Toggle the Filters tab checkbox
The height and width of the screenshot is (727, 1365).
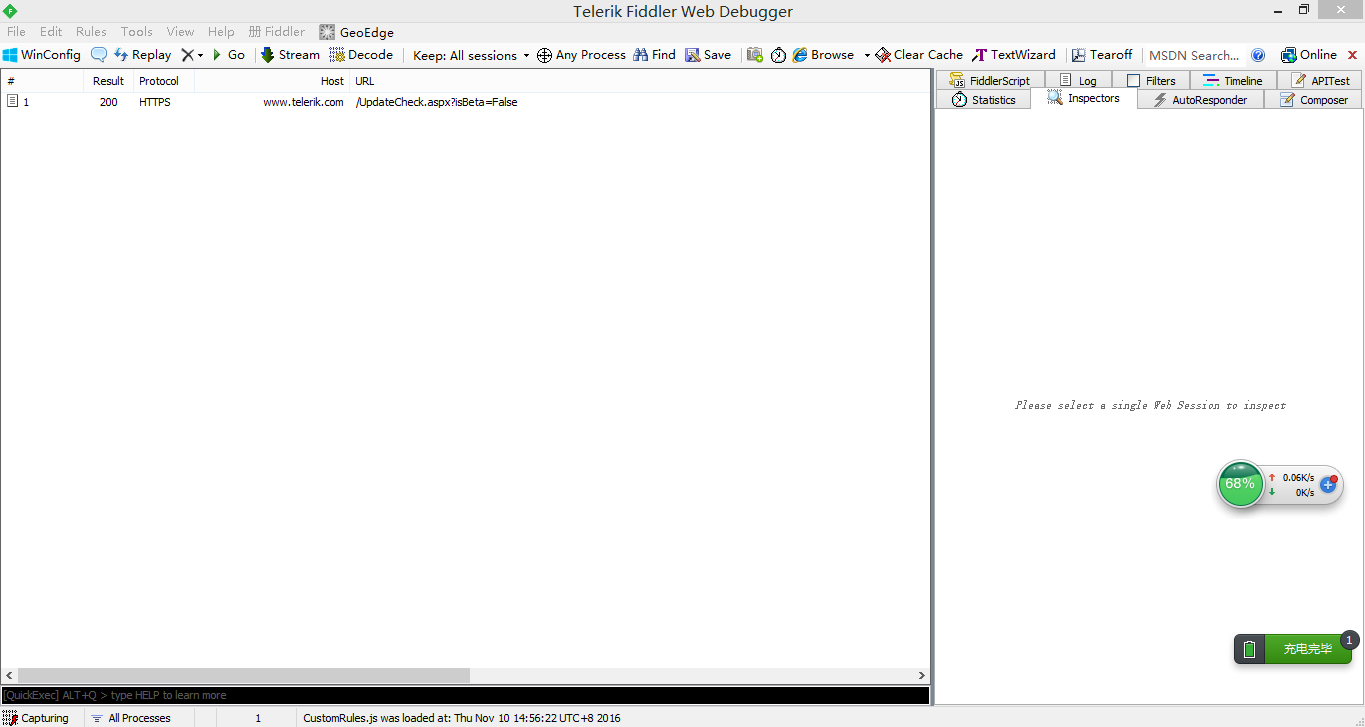[1133, 80]
